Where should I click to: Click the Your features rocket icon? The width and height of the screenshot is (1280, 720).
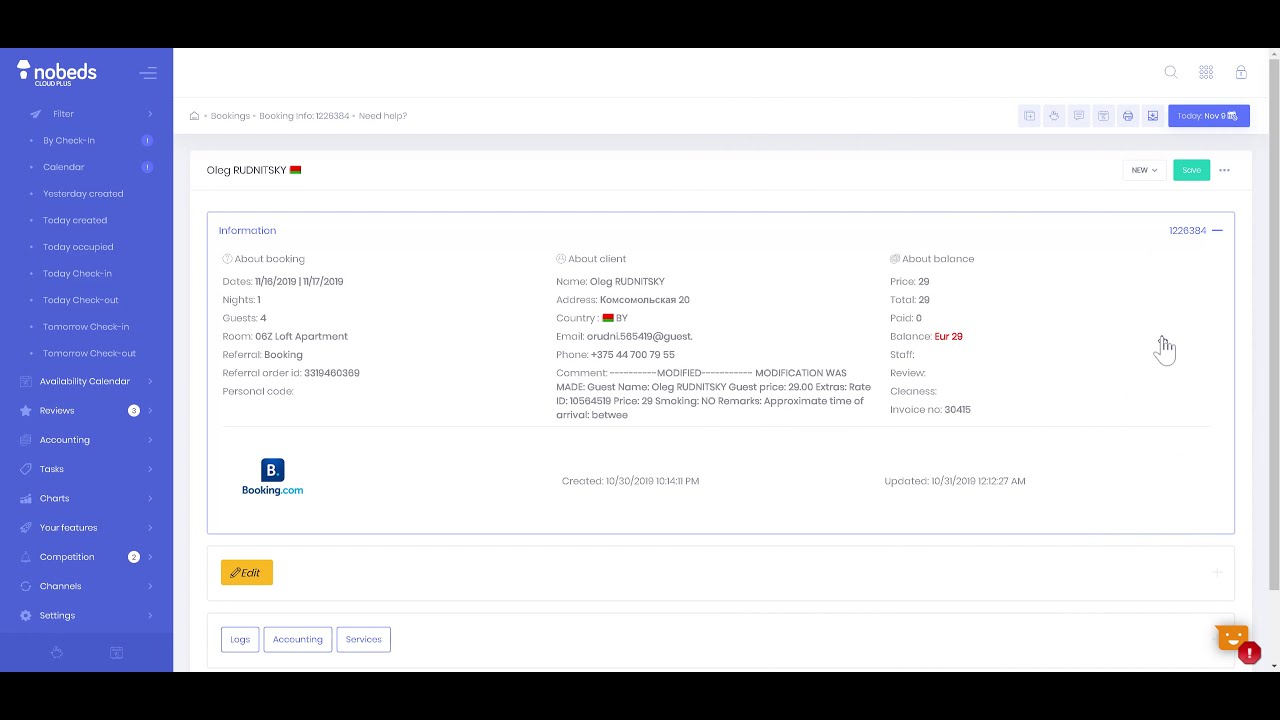(26, 527)
